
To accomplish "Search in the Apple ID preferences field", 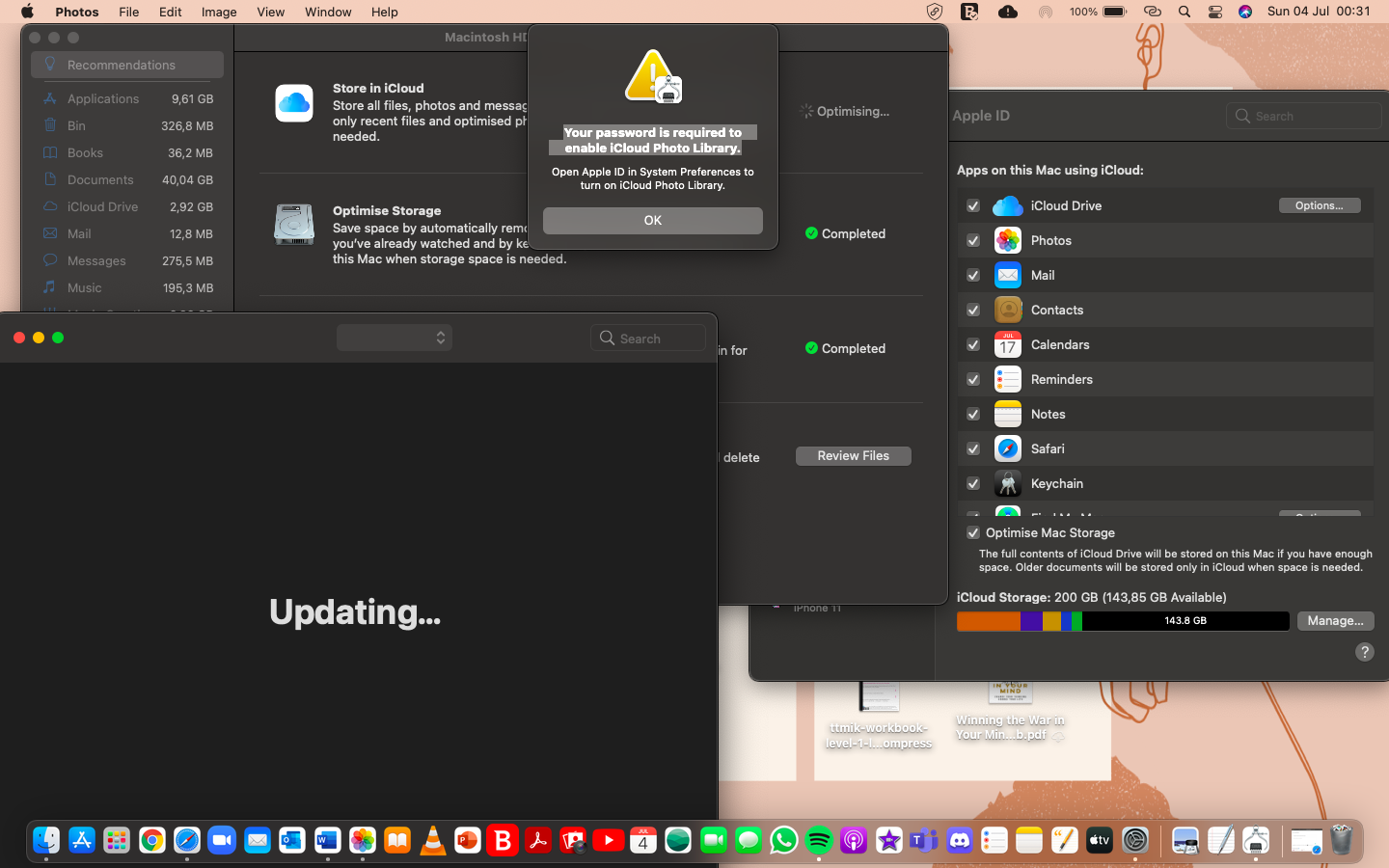I will pyautogui.click(x=1304, y=116).
